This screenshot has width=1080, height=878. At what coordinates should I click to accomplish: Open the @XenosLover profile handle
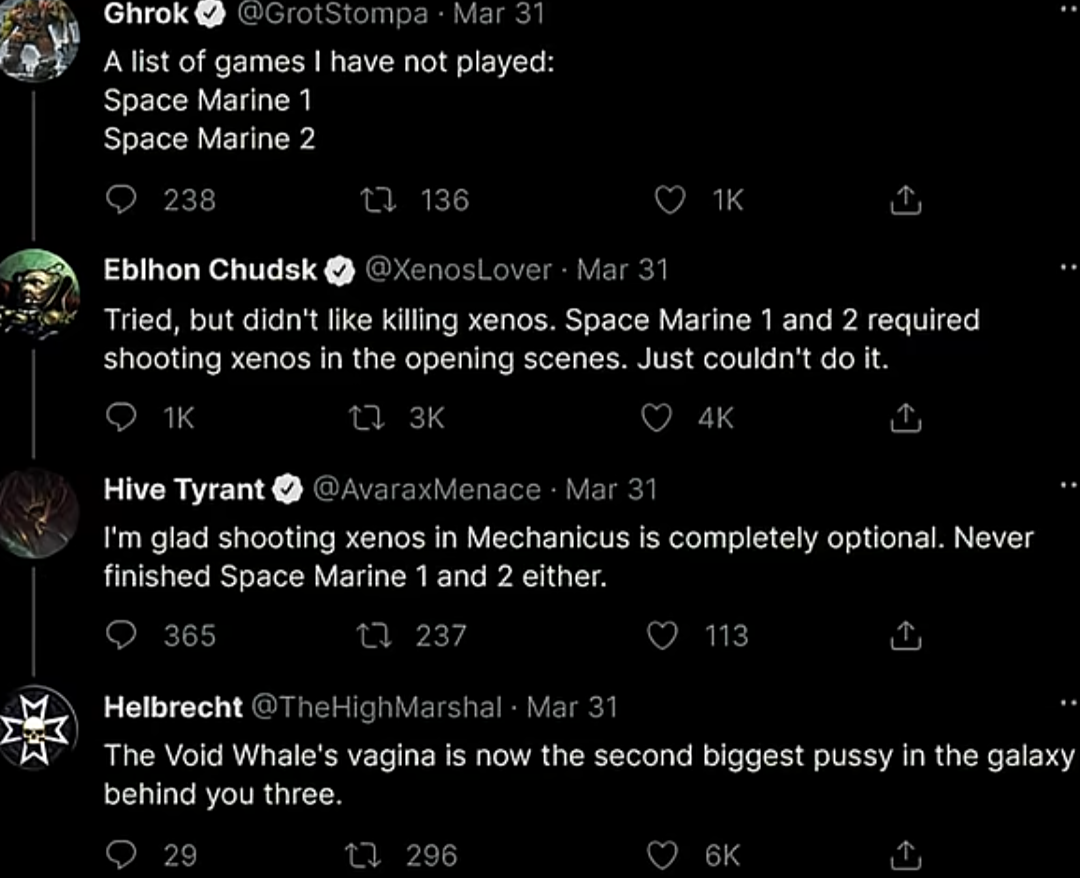(x=459, y=269)
